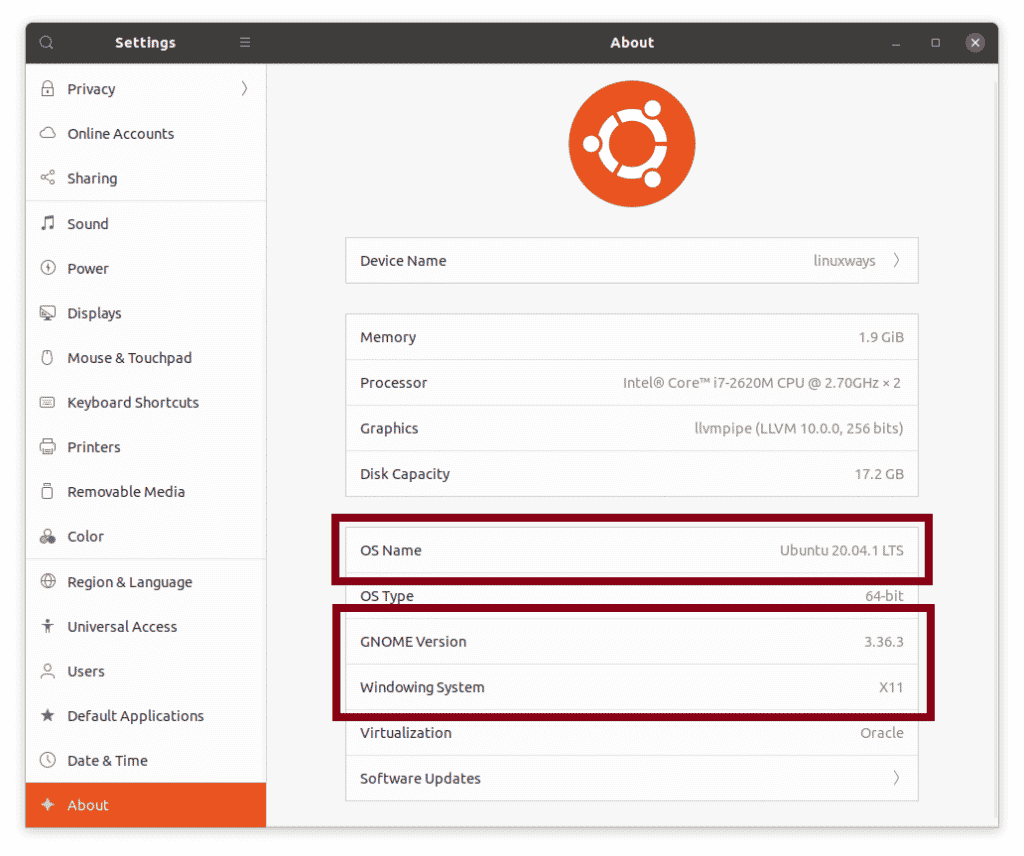Click the Displays sidebar icon
The image size is (1024, 856).
click(x=48, y=313)
